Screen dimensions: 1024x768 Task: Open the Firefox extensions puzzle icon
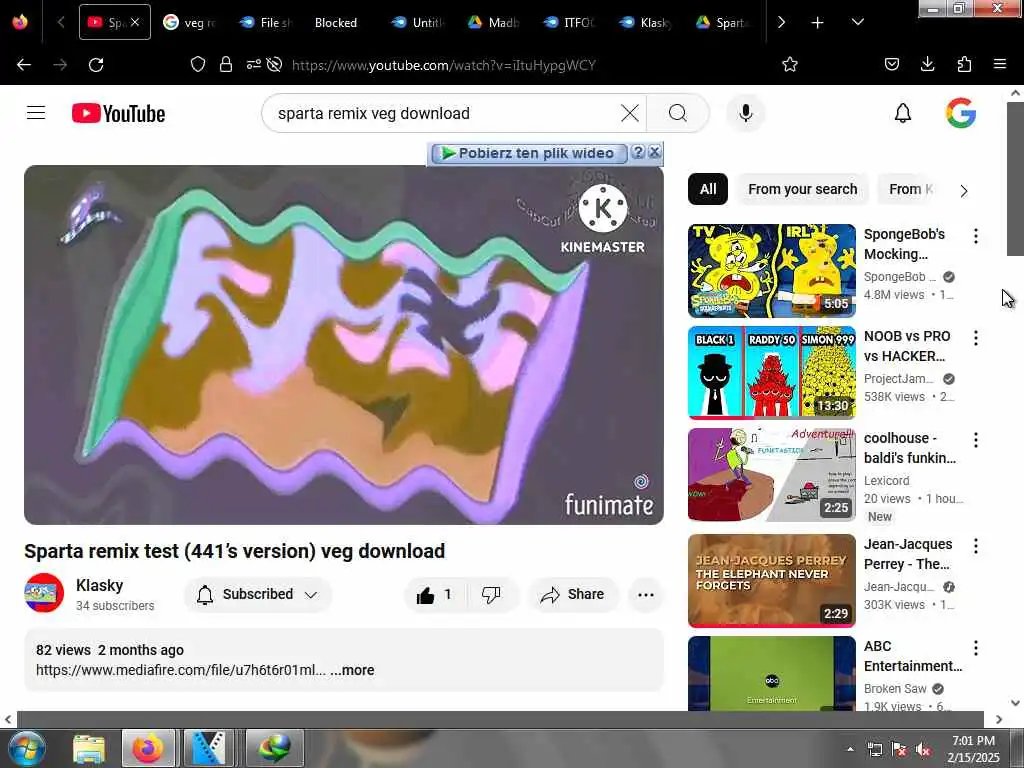click(x=964, y=64)
